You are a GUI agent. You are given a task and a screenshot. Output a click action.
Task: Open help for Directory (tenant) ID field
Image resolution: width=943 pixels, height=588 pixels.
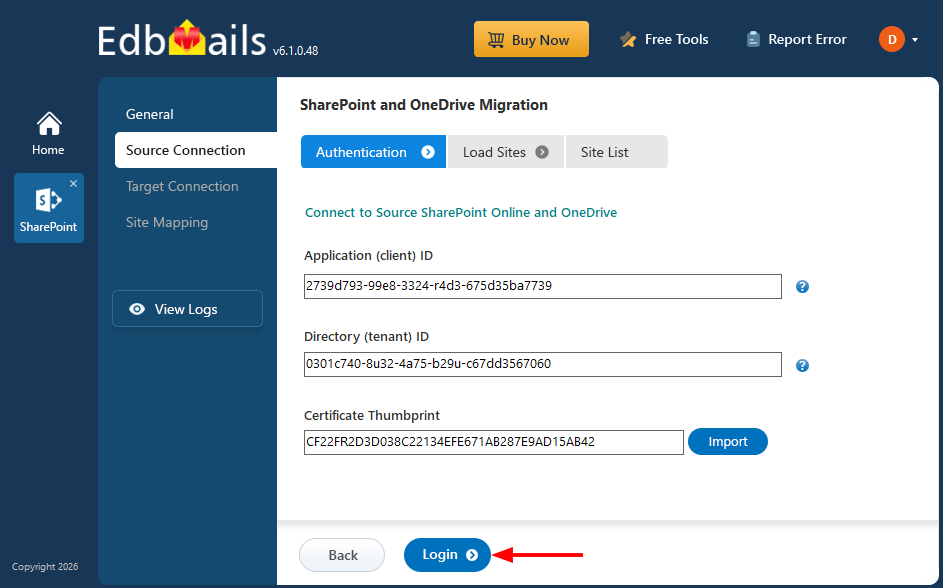click(x=802, y=364)
